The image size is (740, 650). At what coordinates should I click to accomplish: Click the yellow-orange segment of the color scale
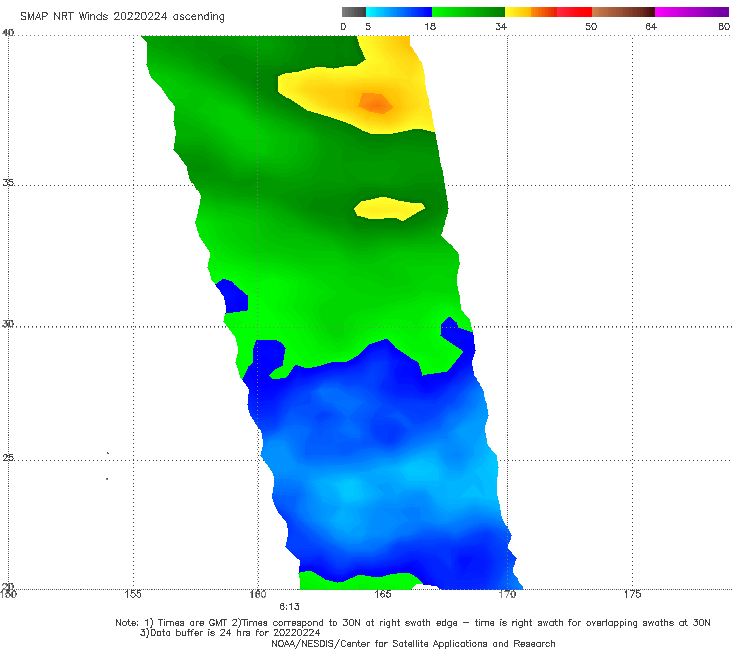531,12
